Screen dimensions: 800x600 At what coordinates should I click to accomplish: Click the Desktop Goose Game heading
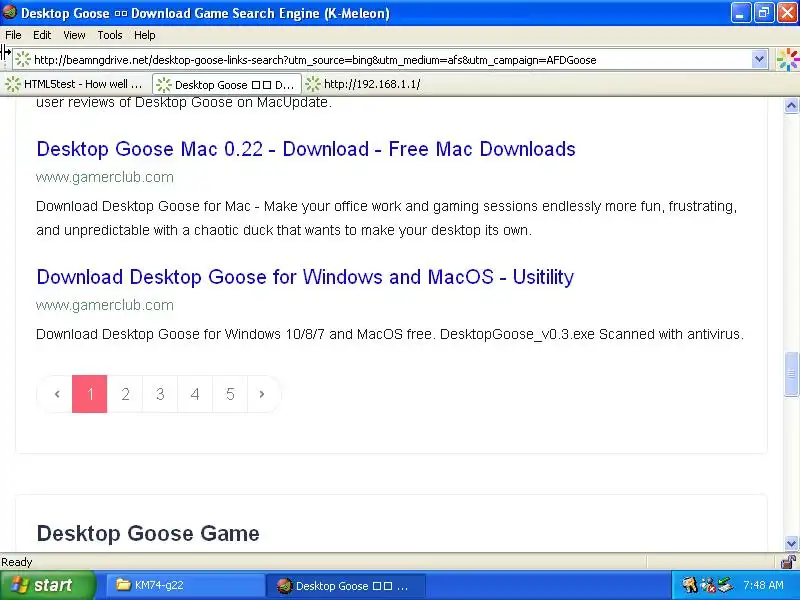(x=148, y=534)
